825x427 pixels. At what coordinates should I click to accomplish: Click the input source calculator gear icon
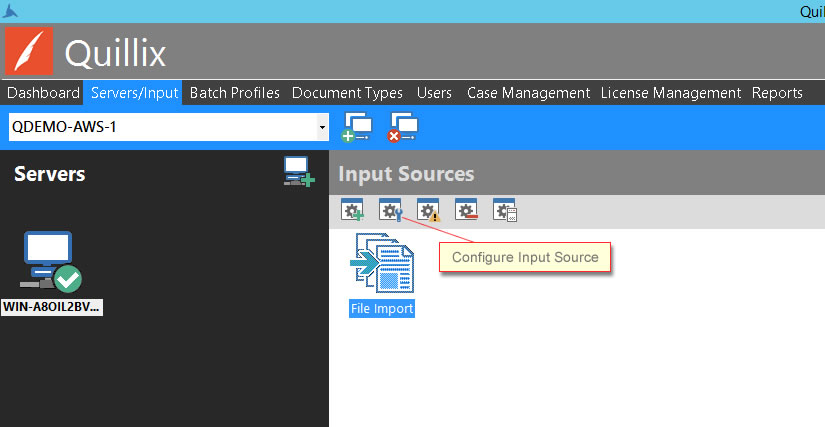coord(505,210)
